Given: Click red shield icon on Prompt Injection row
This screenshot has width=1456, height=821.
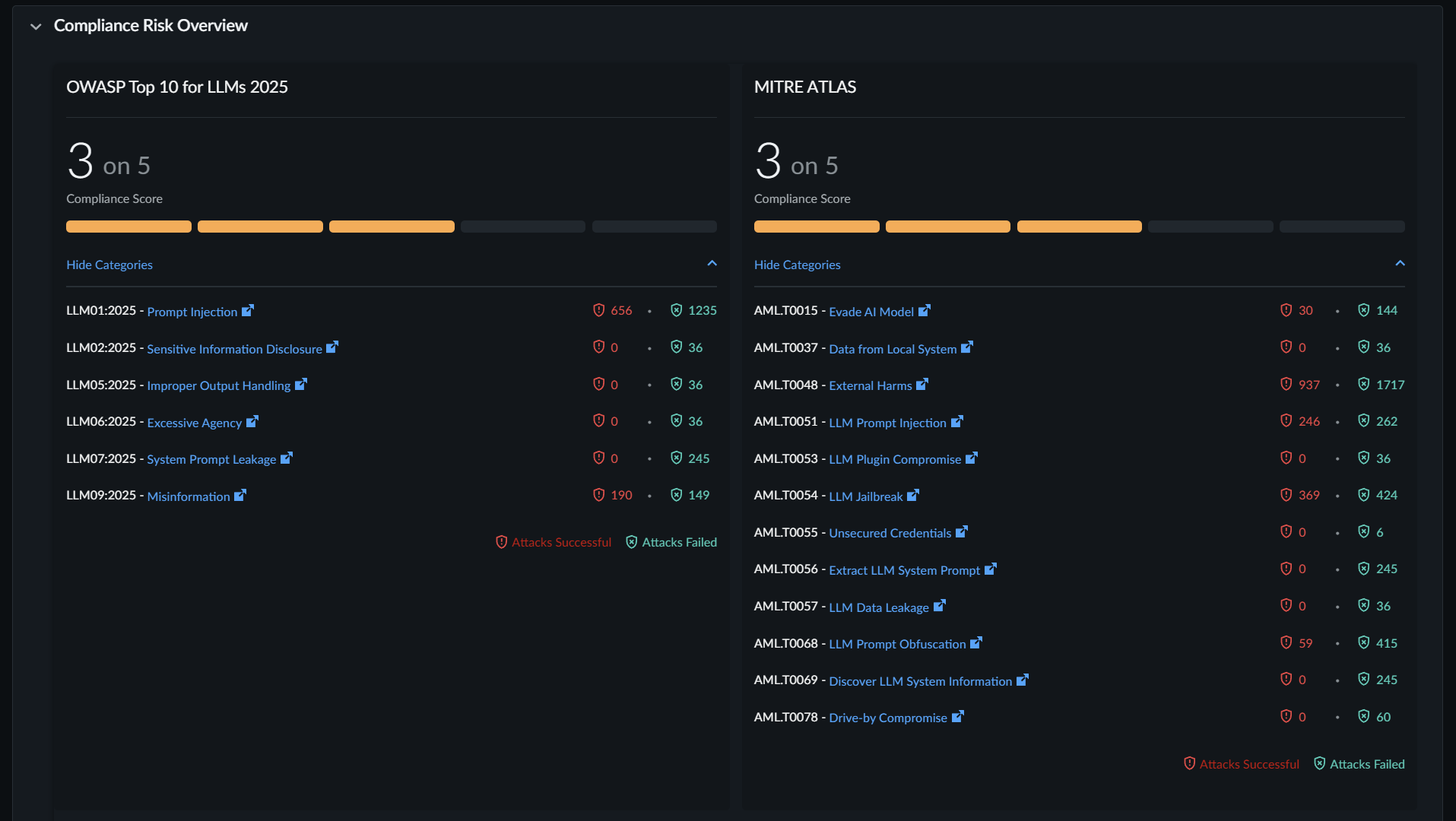Looking at the screenshot, I should (x=599, y=310).
